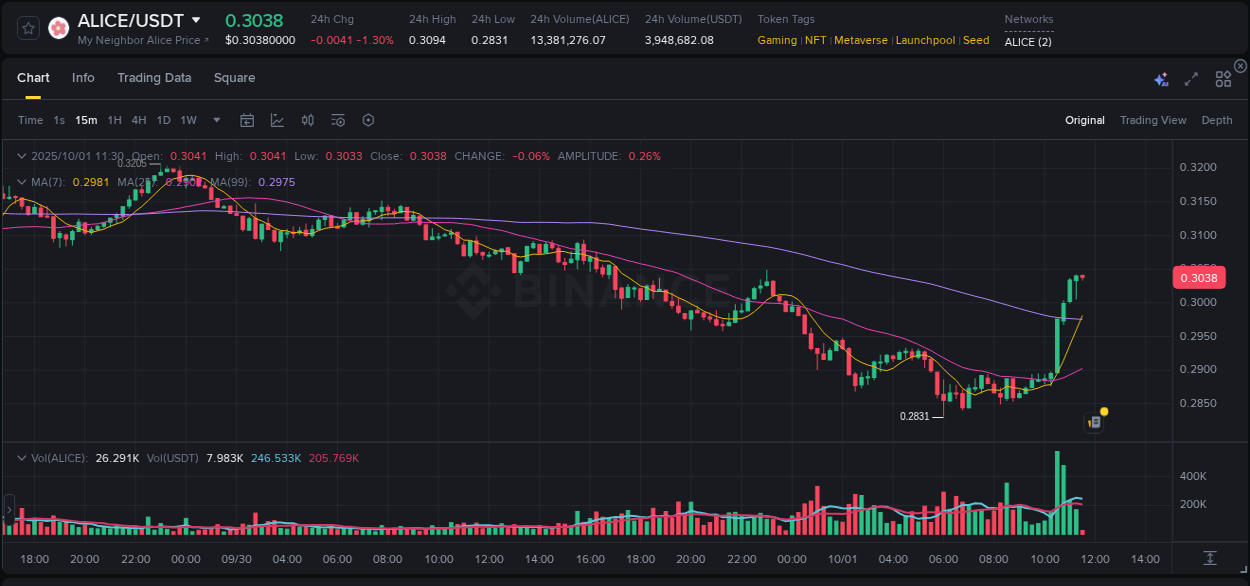Open the ALICE/USDT pair selector dropdown
Screen dimensions: 1250x586
[197, 20]
